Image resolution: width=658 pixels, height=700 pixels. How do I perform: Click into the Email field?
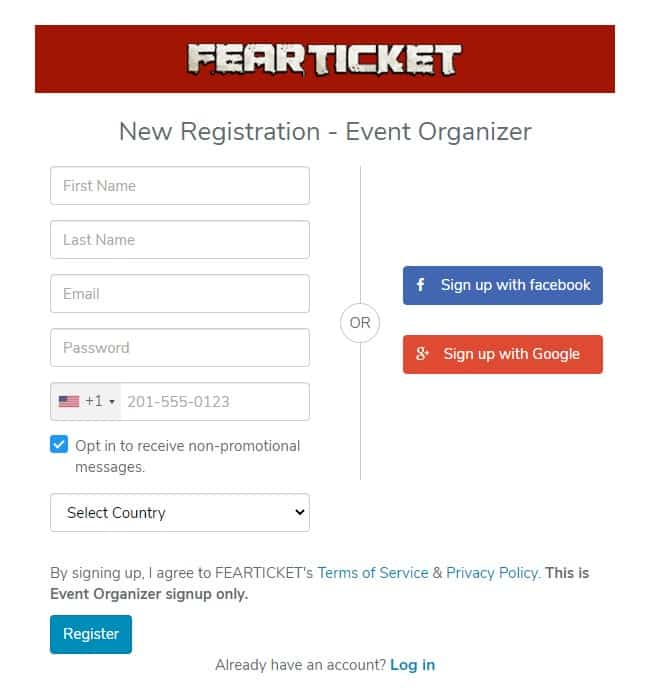(x=180, y=294)
